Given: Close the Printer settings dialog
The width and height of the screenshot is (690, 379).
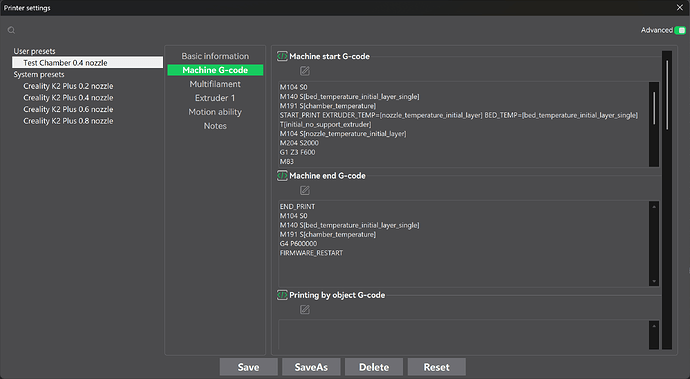Looking at the screenshot, I should [679, 7].
